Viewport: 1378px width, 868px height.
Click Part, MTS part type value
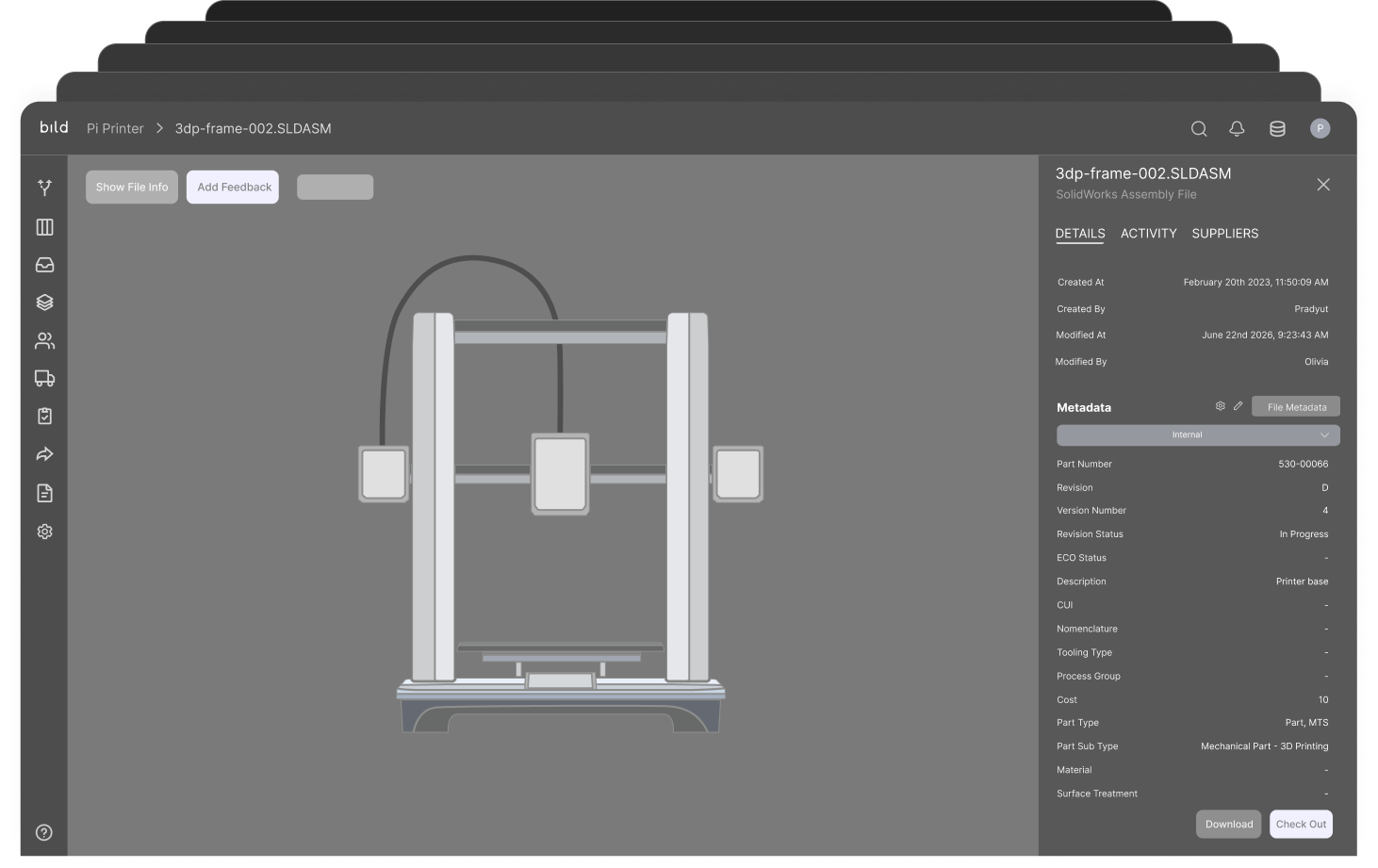pos(1306,723)
